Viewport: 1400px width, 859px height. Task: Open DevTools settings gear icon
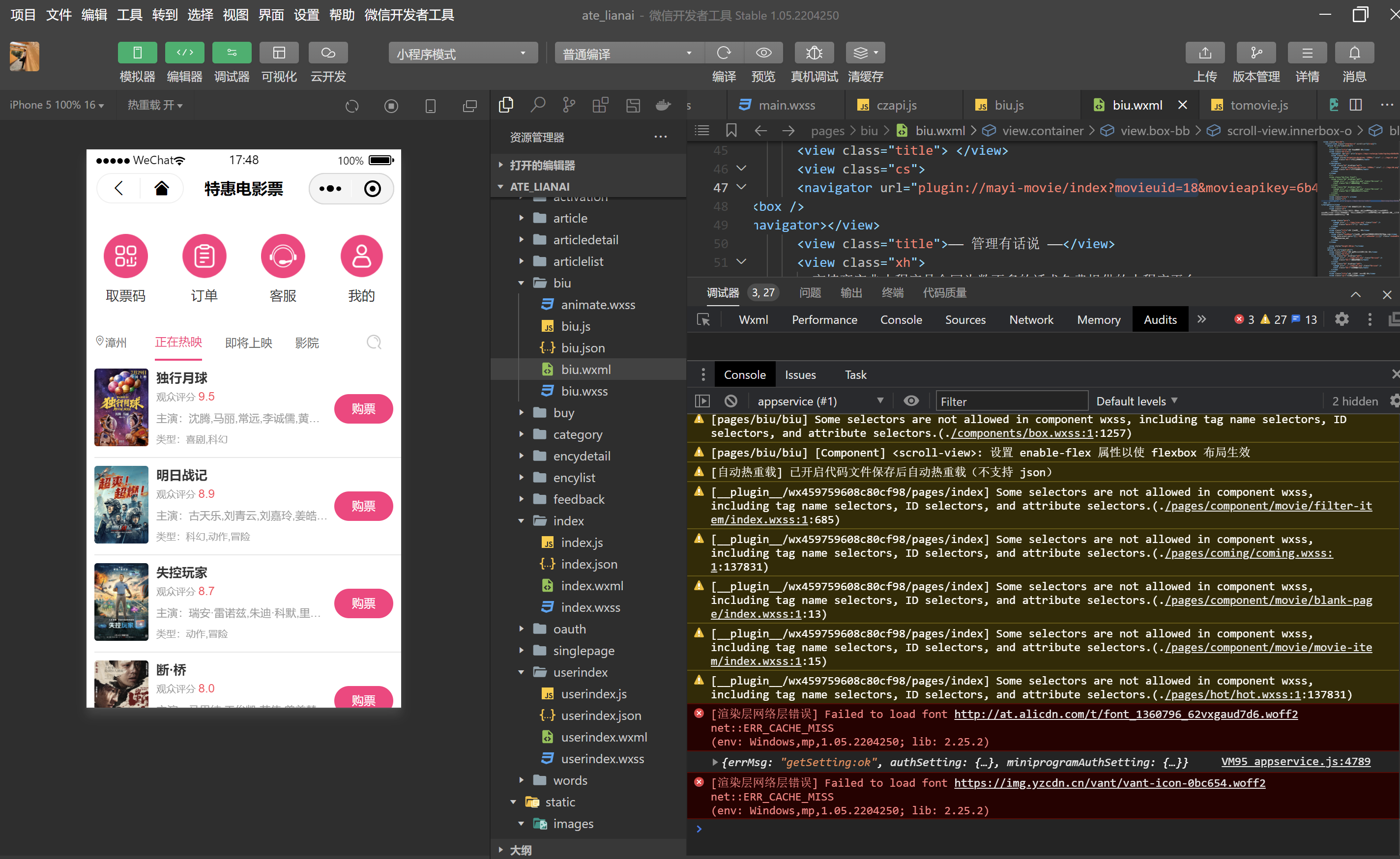(1342, 319)
